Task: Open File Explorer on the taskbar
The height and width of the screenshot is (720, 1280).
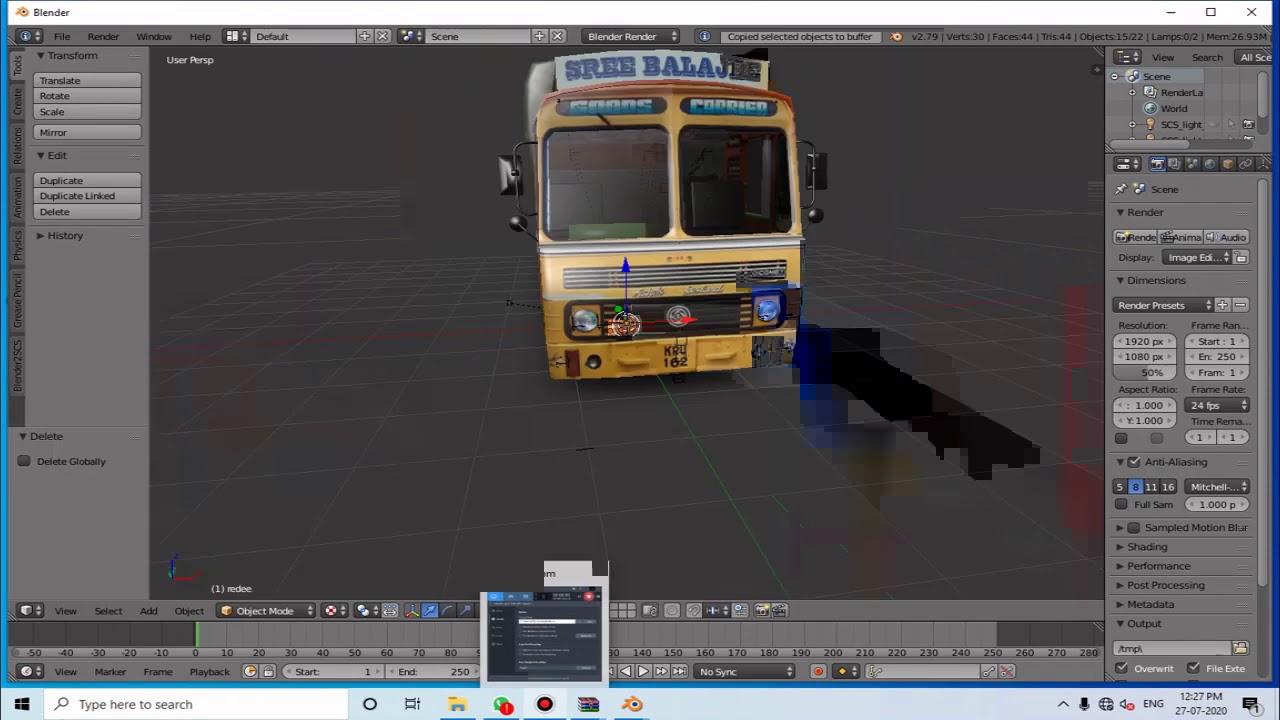Action: (457, 704)
